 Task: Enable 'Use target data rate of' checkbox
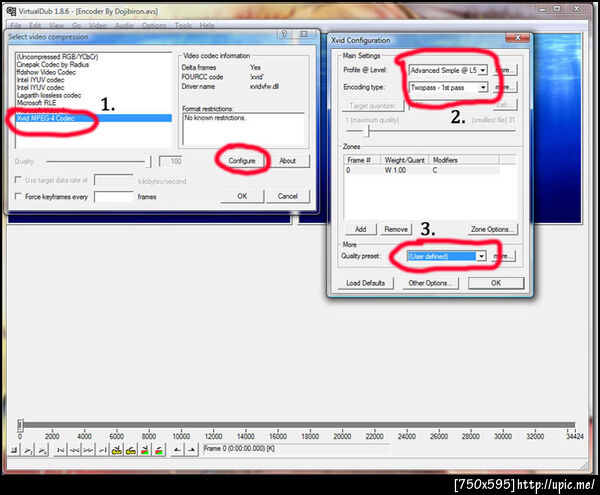[x=18, y=179]
